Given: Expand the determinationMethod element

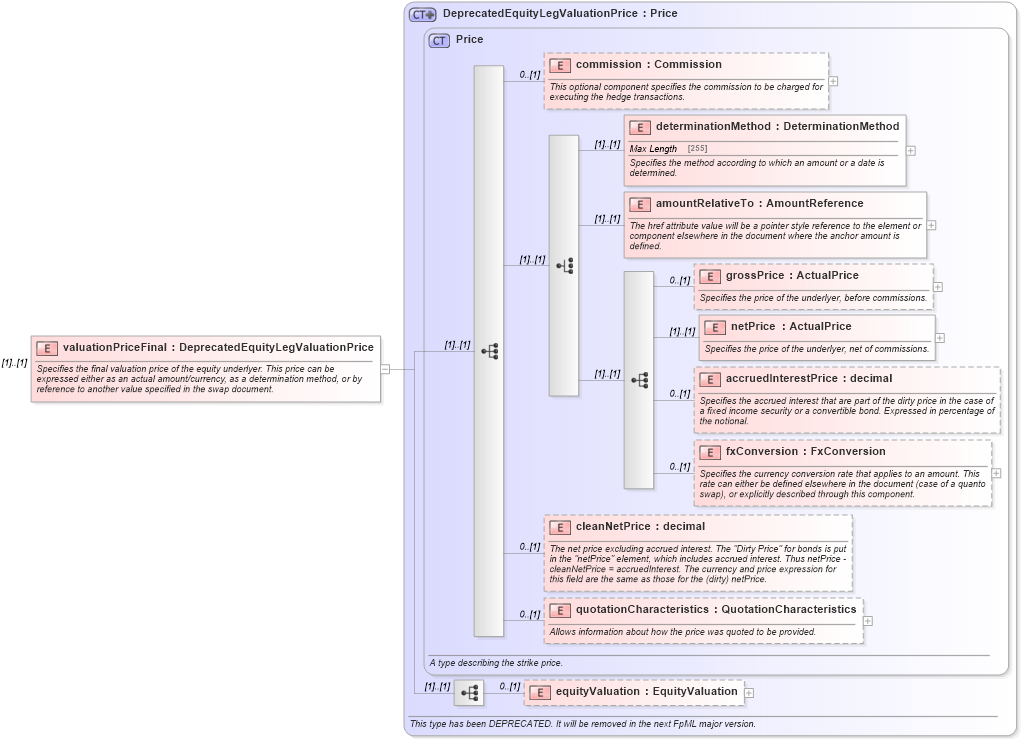Looking at the screenshot, I should click(x=911, y=151).
